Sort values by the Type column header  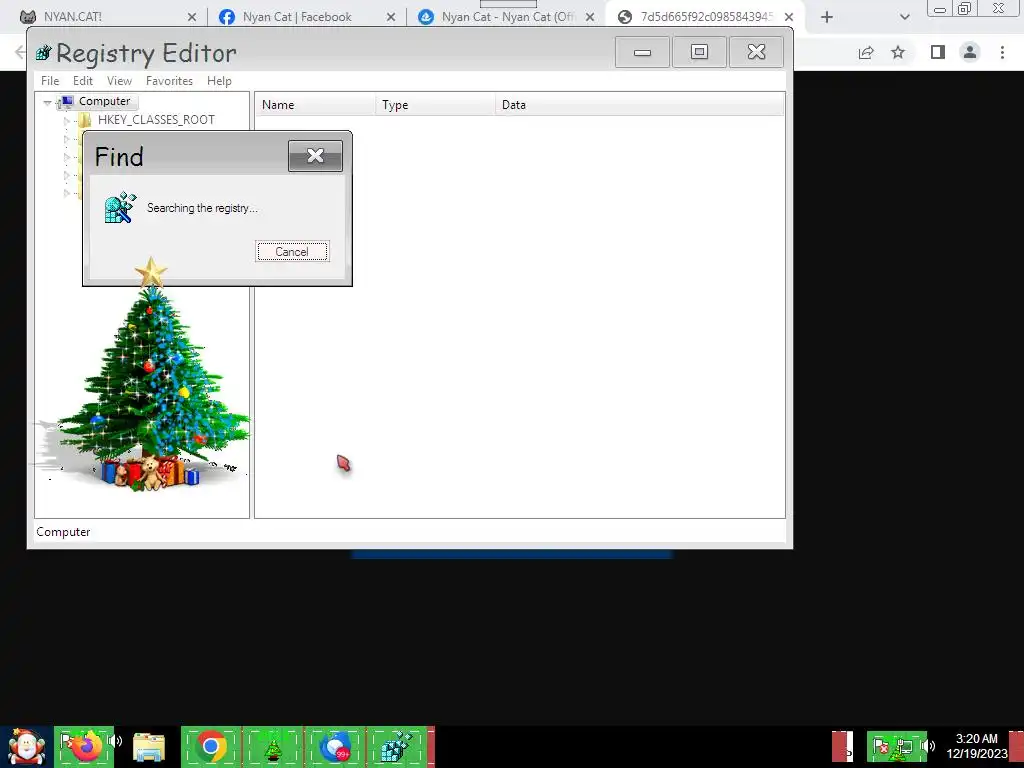[435, 104]
